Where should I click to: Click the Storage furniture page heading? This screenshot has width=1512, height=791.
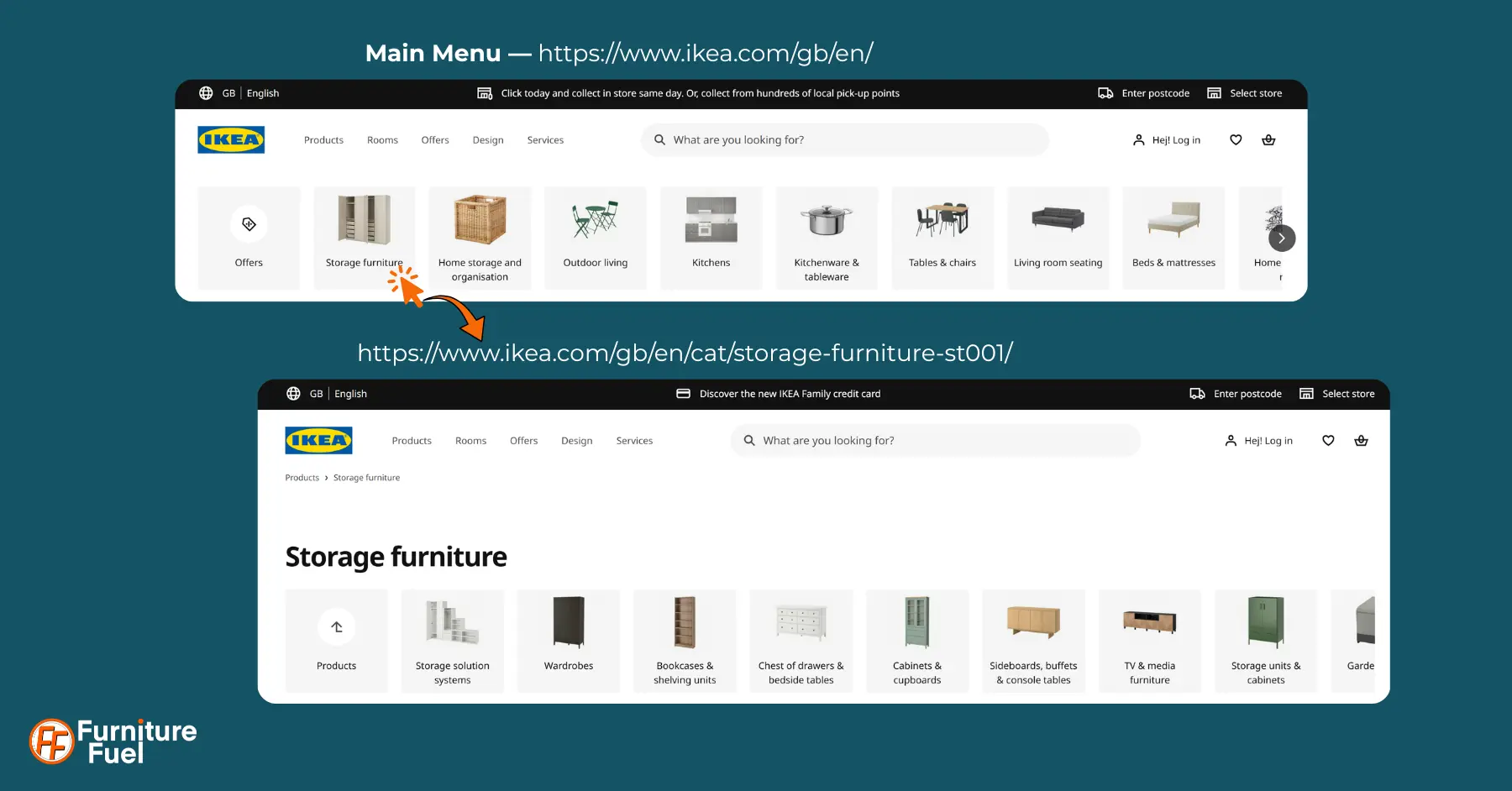396,557
